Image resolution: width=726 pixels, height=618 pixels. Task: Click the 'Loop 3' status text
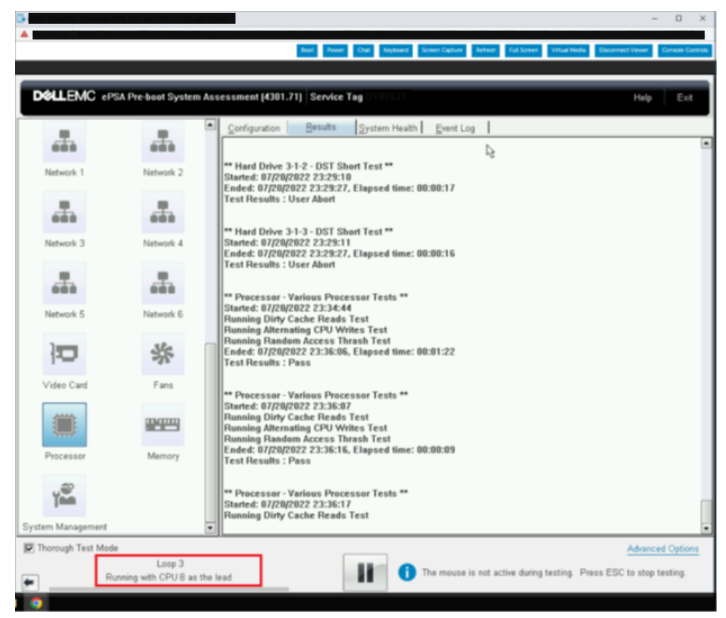click(x=170, y=563)
